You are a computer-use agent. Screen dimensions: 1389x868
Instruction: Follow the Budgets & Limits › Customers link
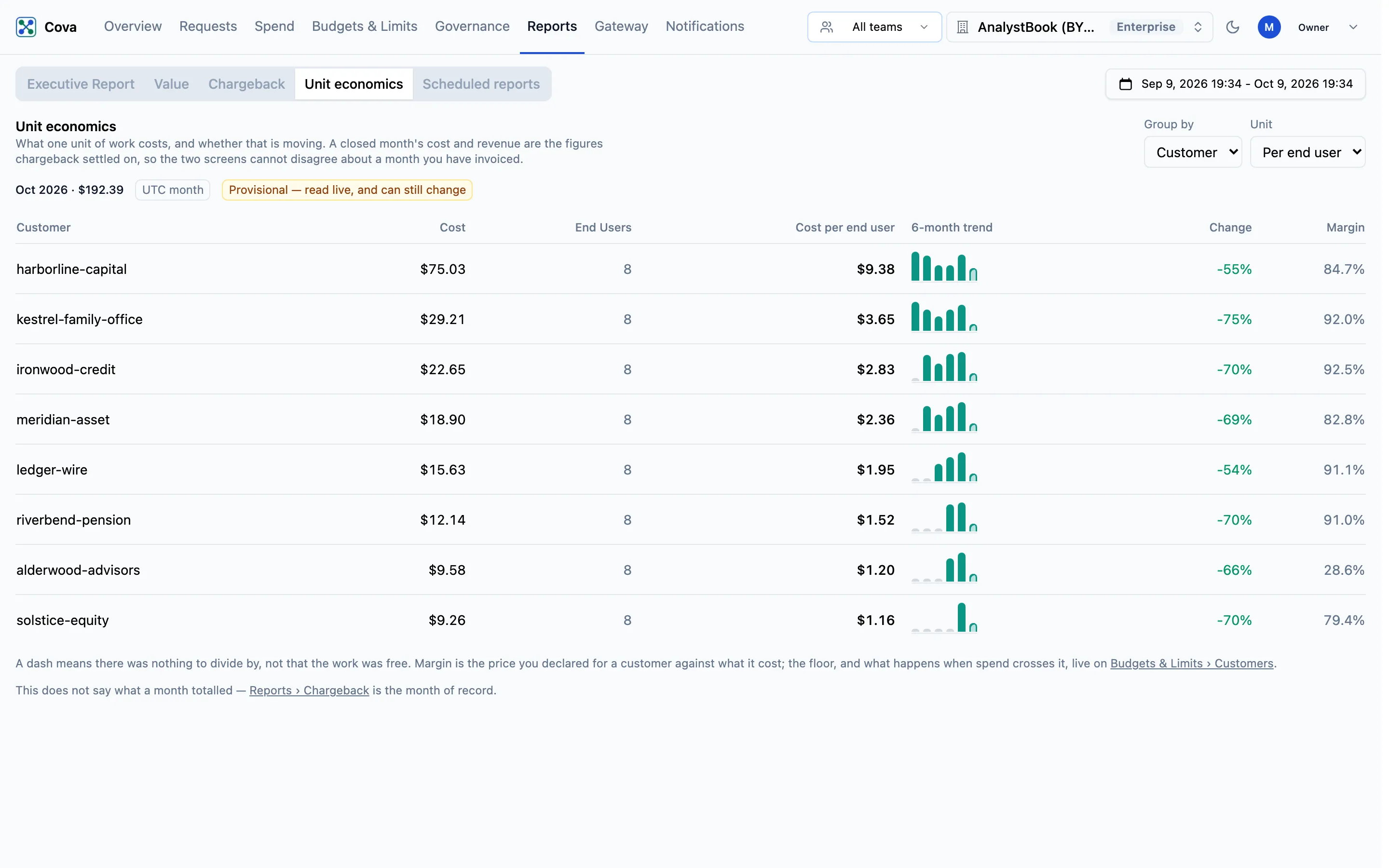(x=1192, y=663)
